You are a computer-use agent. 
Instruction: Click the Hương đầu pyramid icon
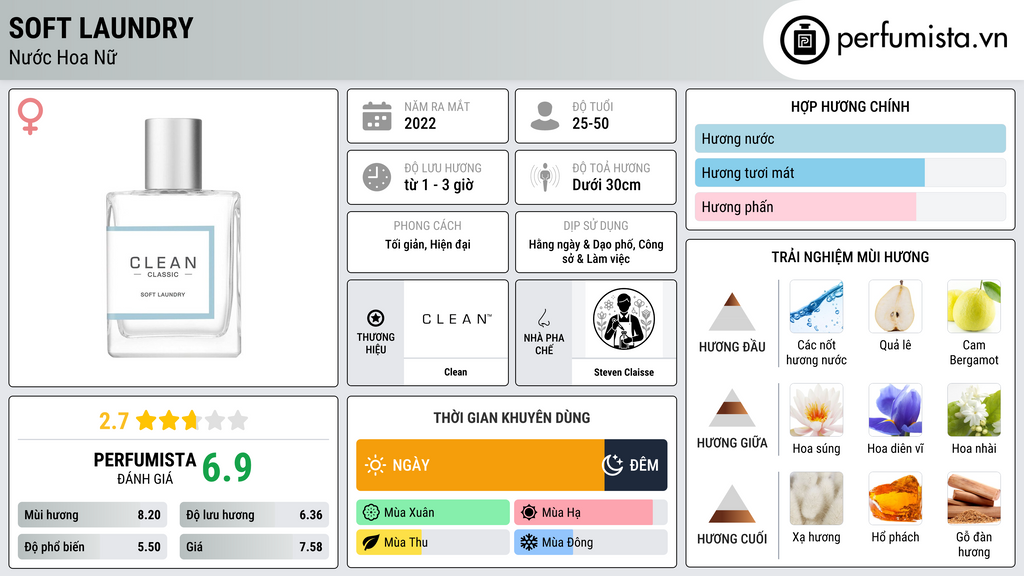[x=732, y=312]
